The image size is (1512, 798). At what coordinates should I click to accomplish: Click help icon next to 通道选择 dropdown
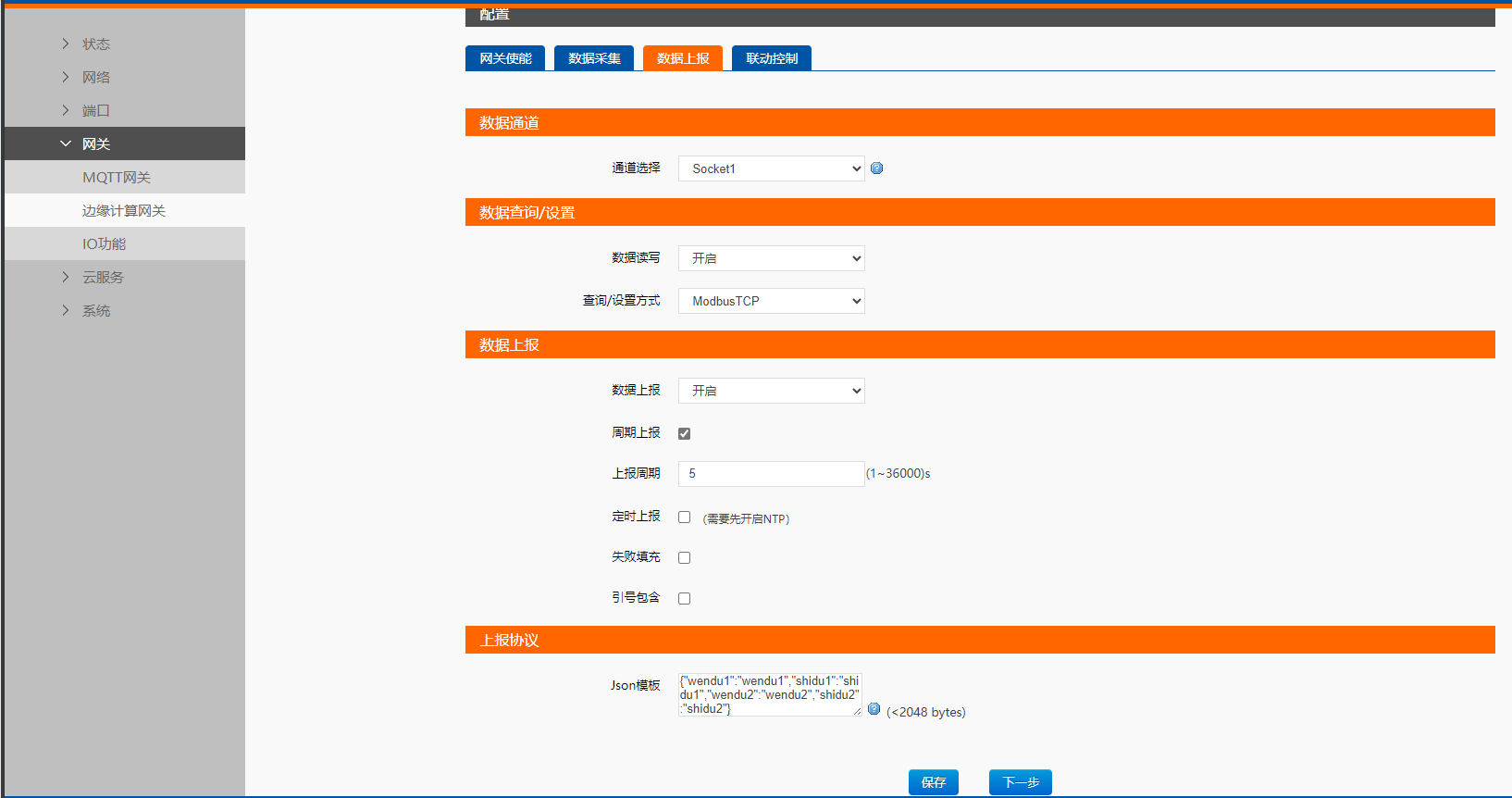(876, 168)
